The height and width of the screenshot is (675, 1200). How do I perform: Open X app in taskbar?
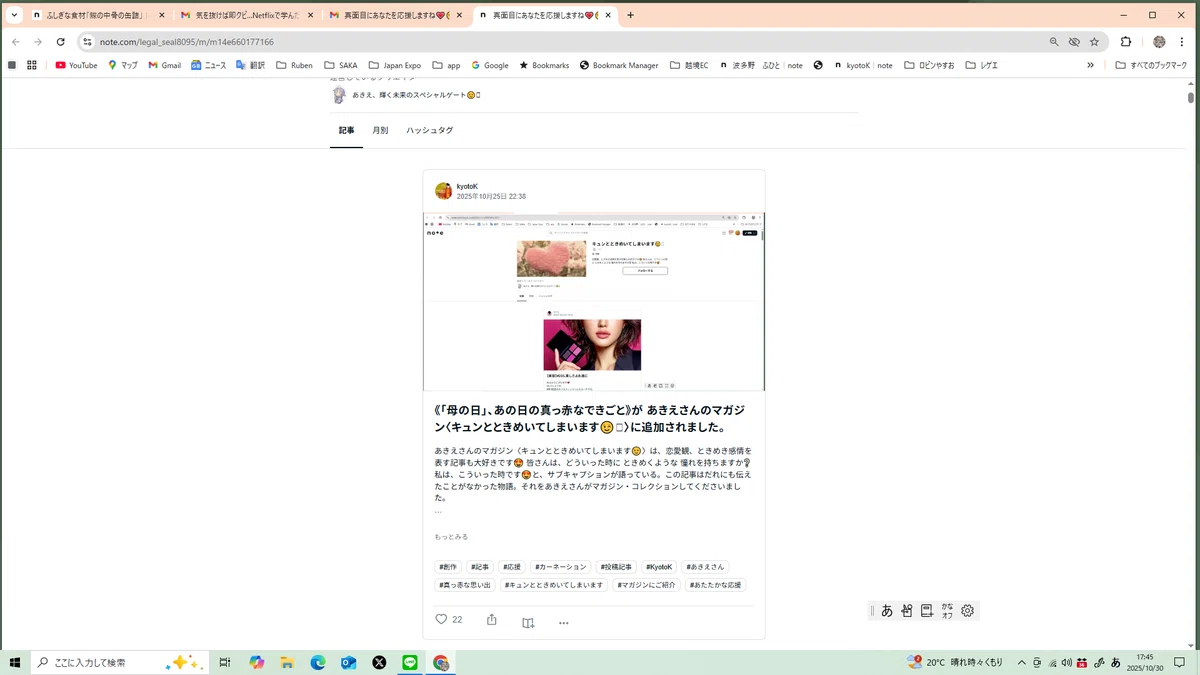point(379,662)
